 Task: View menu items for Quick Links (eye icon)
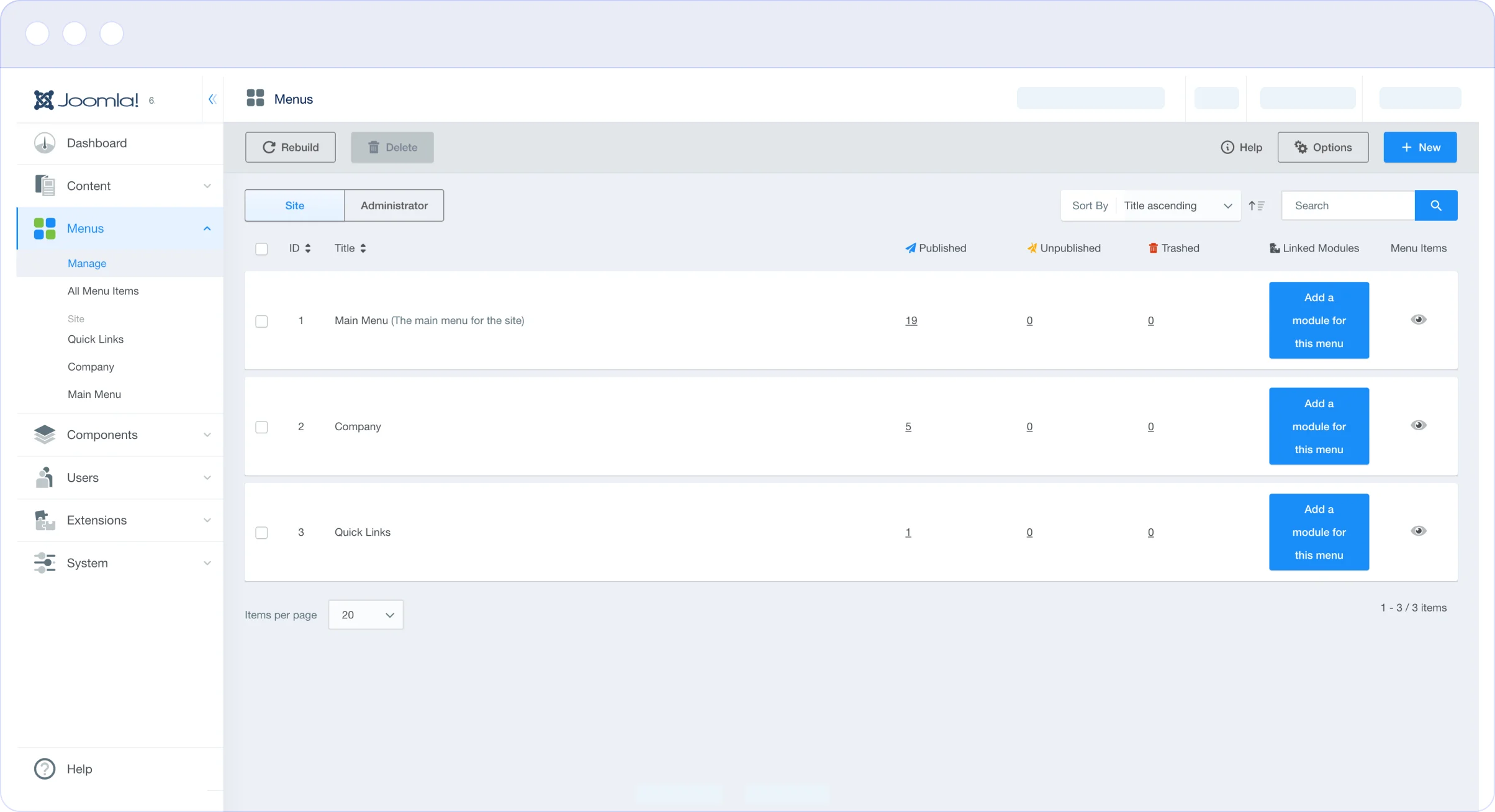point(1418,531)
